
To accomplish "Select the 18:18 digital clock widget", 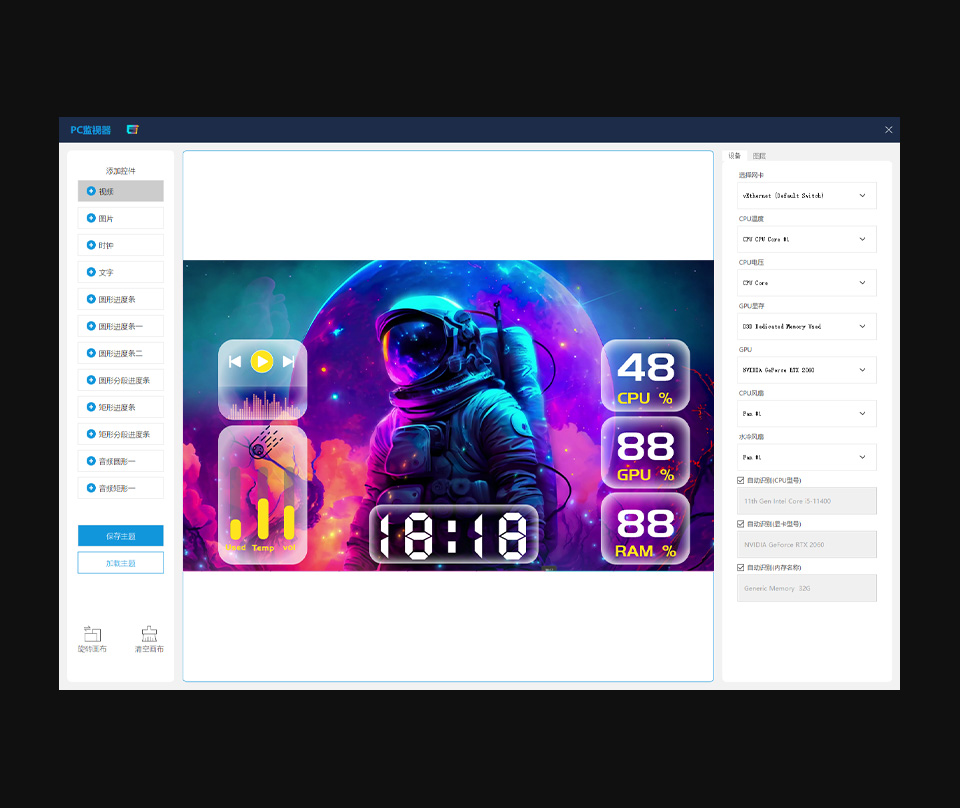I will point(454,534).
